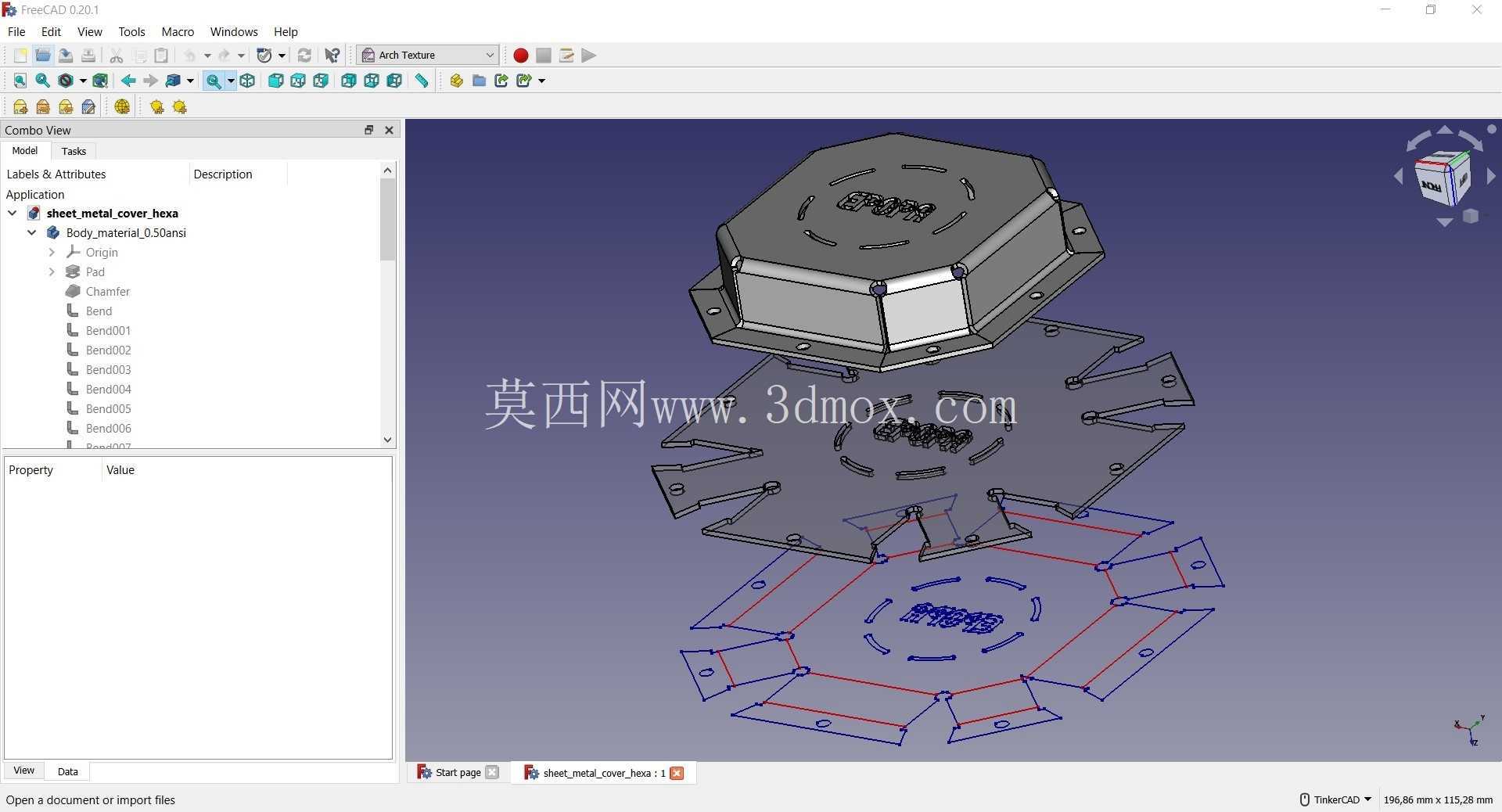Open the Macros list icon
This screenshot has height=812, width=1502.
coord(566,56)
